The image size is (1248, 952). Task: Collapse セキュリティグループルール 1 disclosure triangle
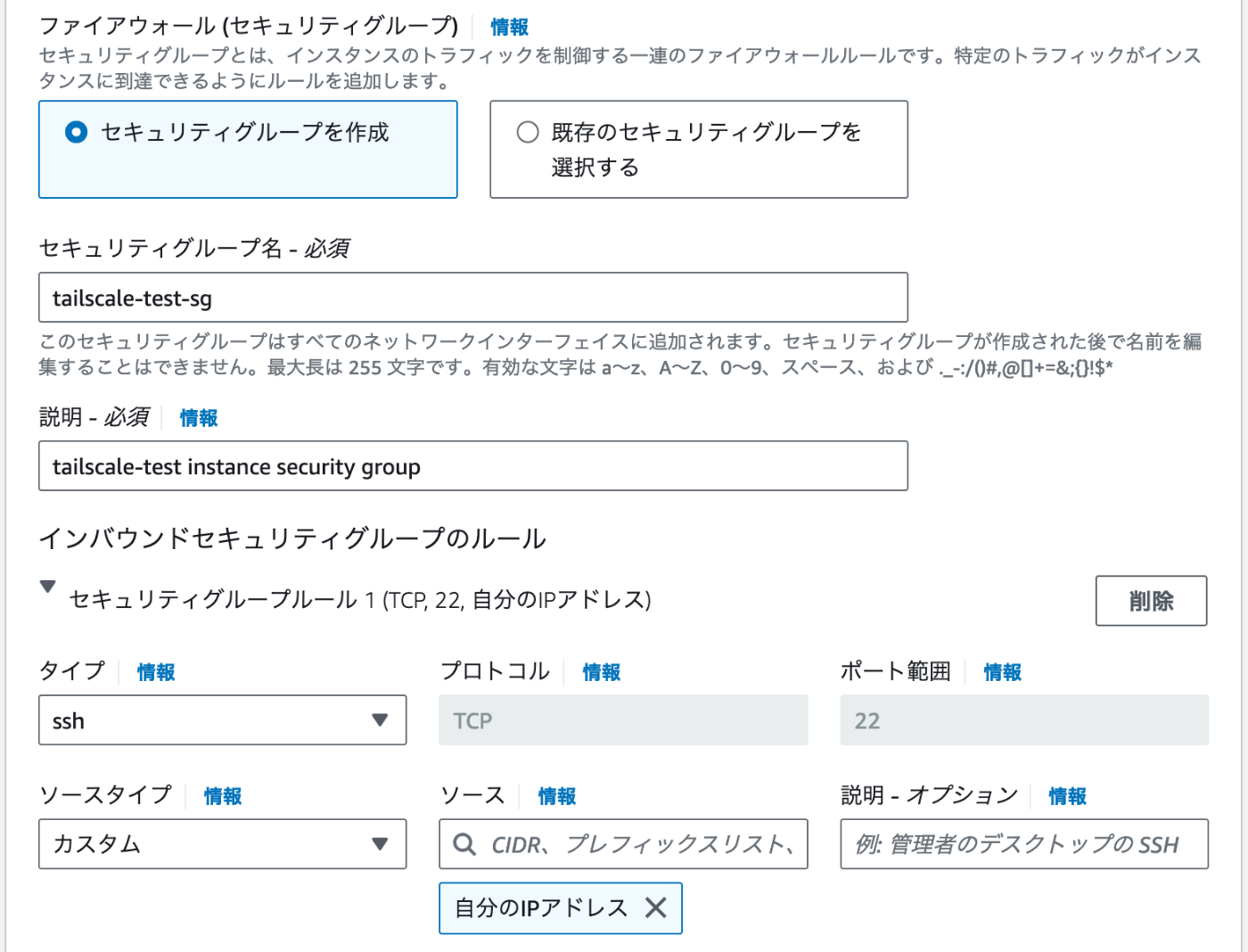(48, 587)
